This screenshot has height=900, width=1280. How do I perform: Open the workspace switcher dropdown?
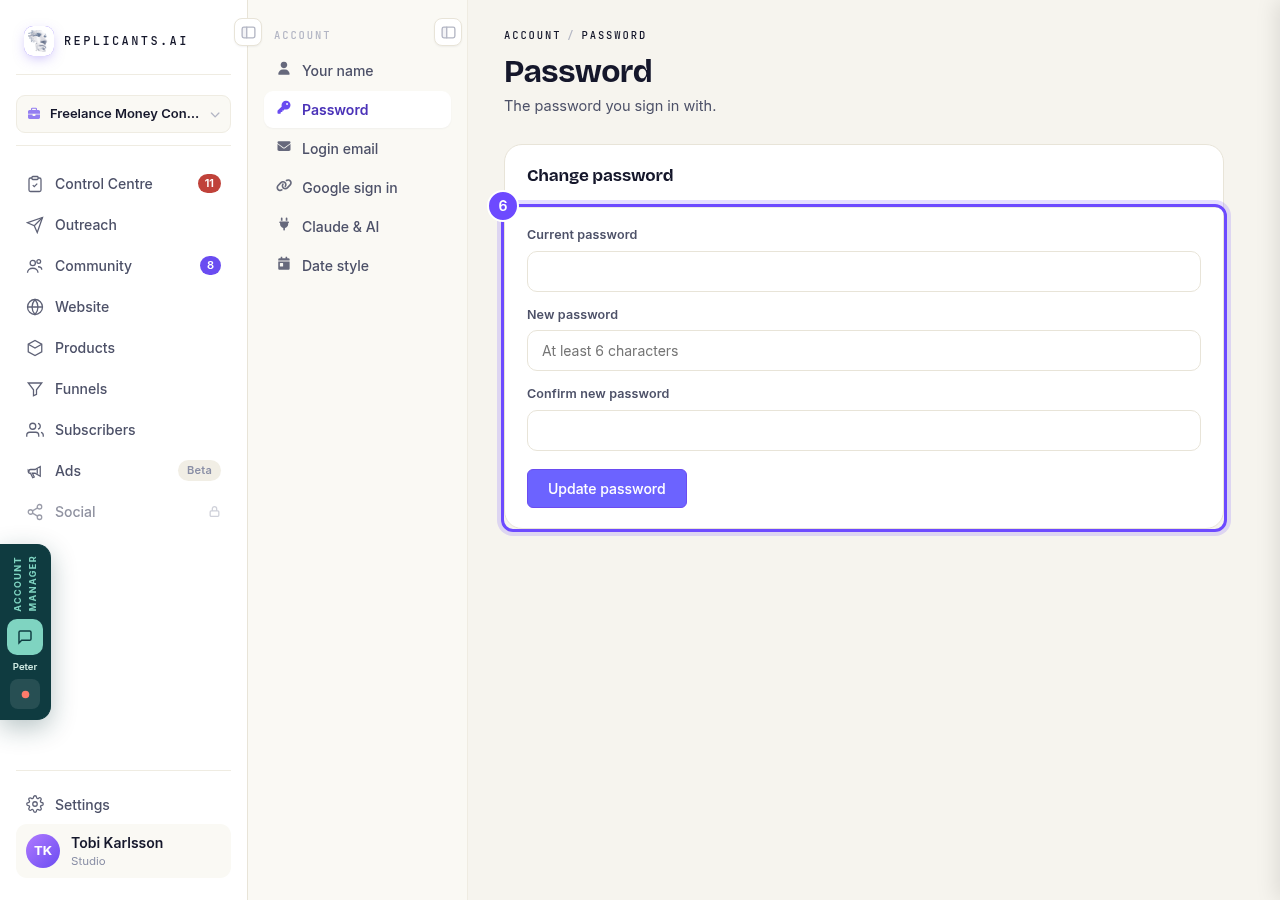123,114
